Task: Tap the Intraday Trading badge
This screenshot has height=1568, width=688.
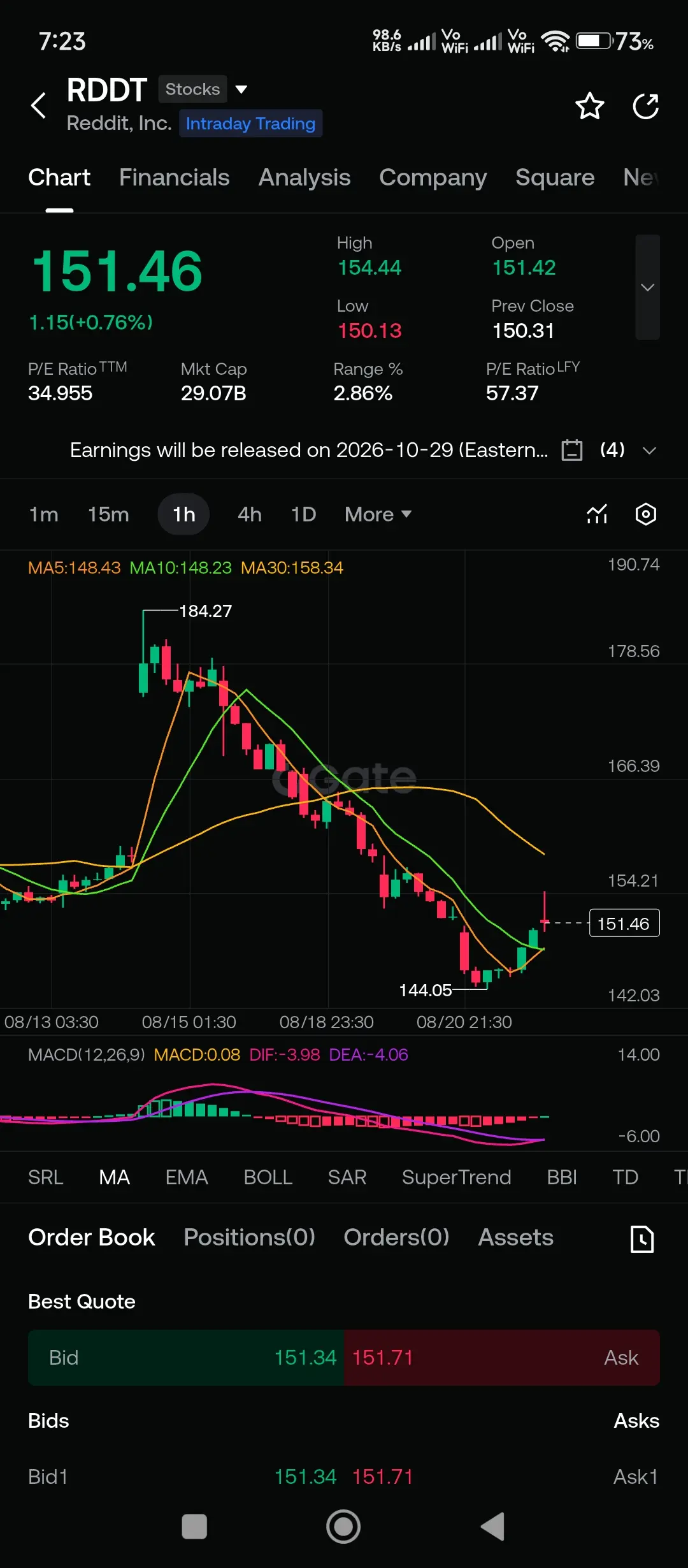Action: pos(251,124)
